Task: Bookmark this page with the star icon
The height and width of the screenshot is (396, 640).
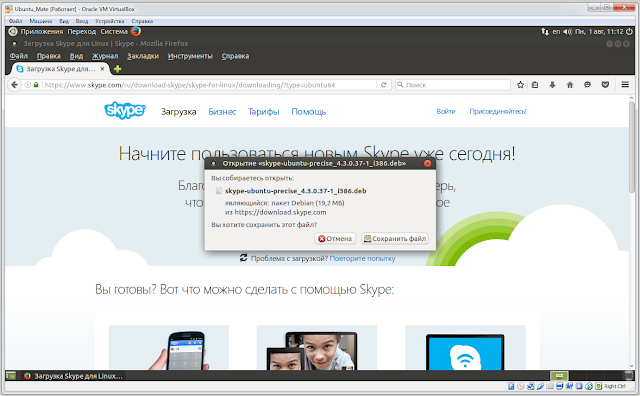Action: pos(520,85)
